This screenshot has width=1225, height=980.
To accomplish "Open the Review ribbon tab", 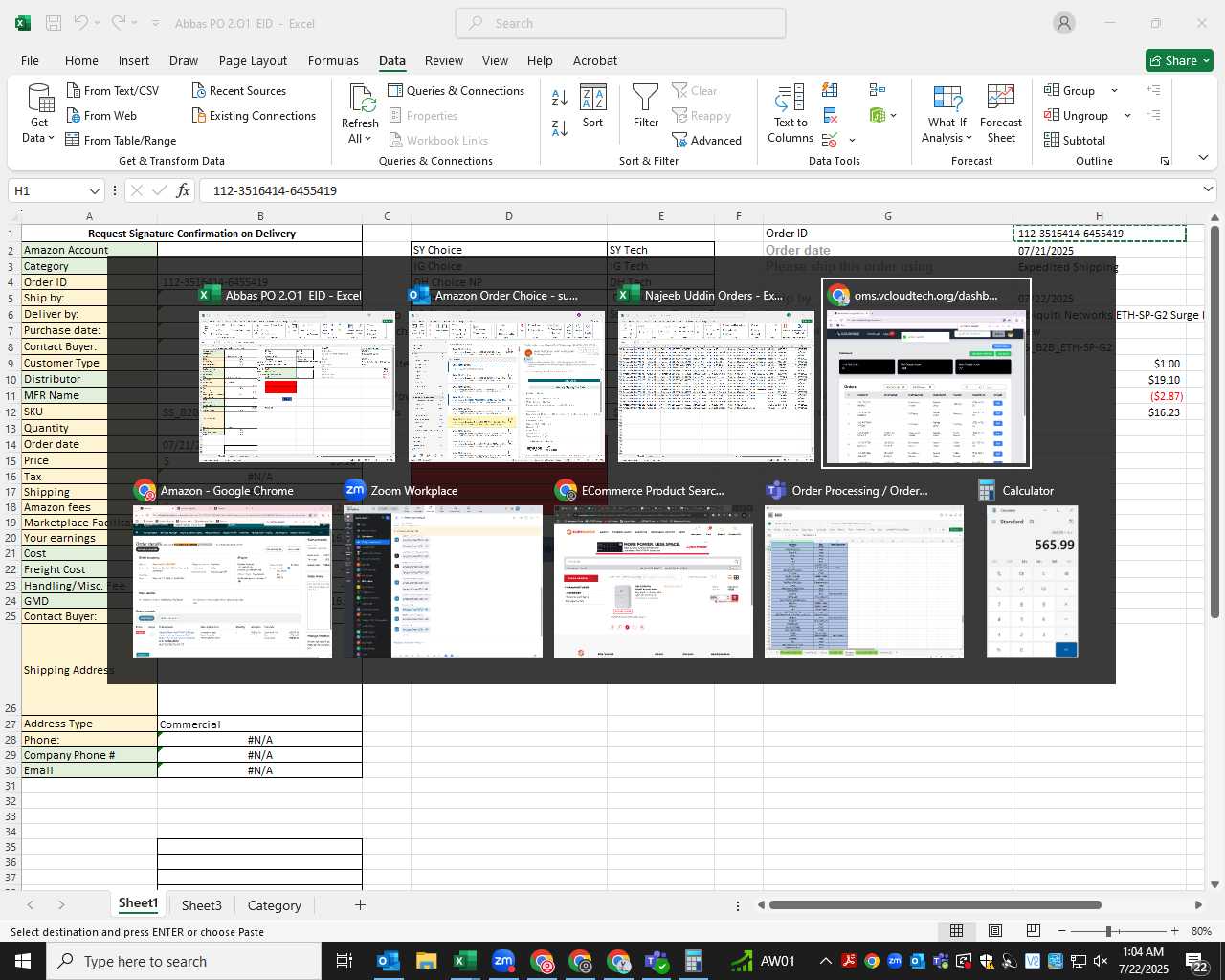I will 444,60.
